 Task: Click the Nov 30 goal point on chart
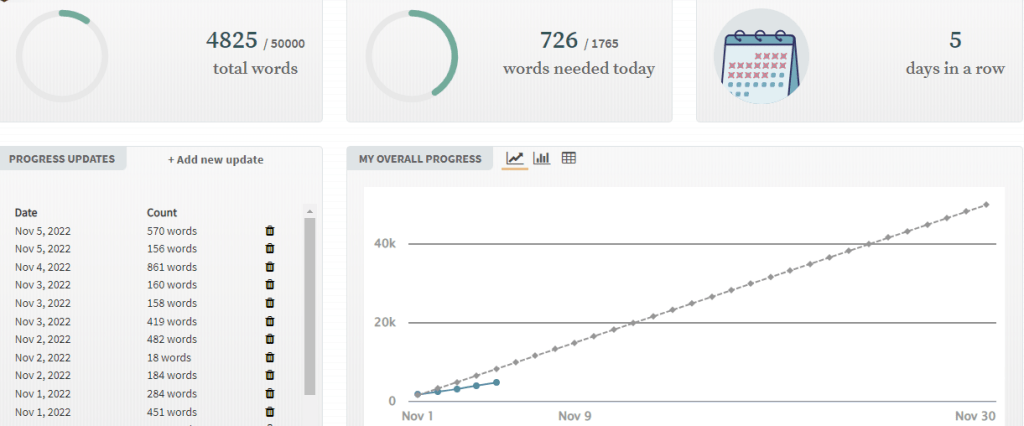986,205
